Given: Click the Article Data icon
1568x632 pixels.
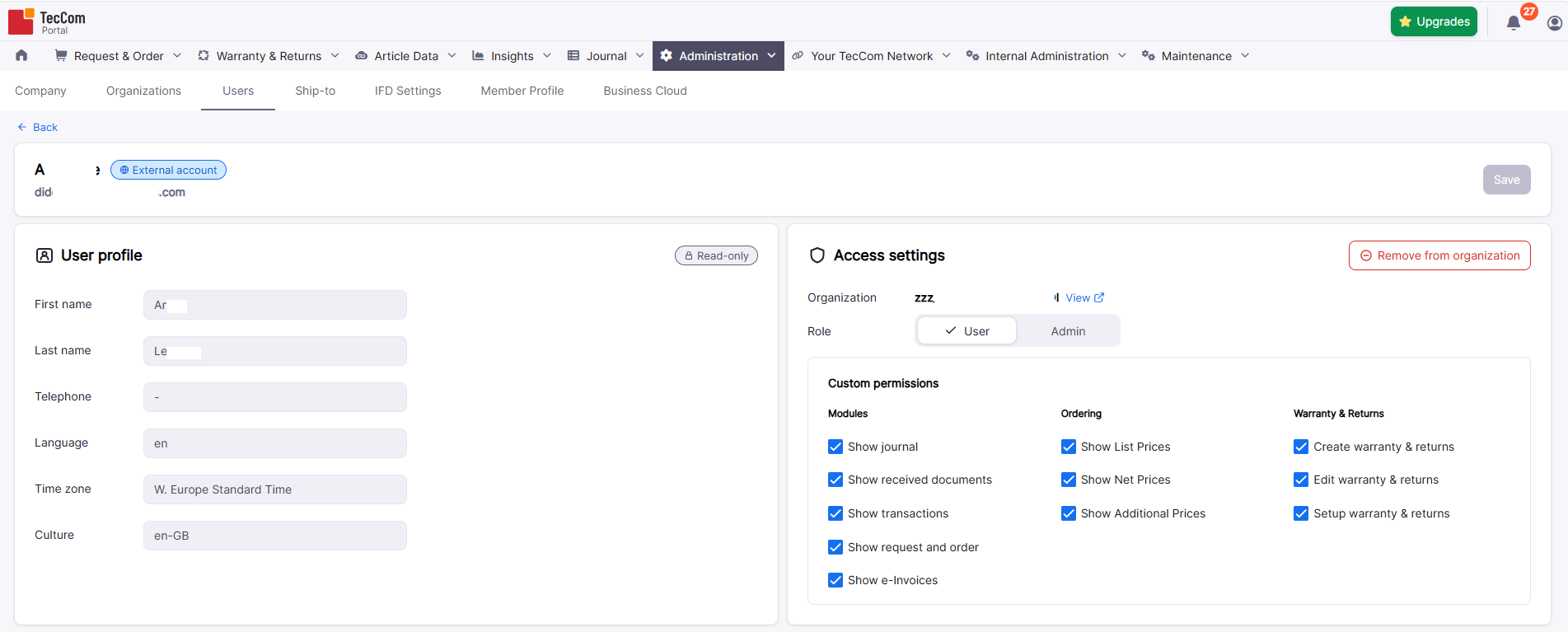Looking at the screenshot, I should [361, 55].
